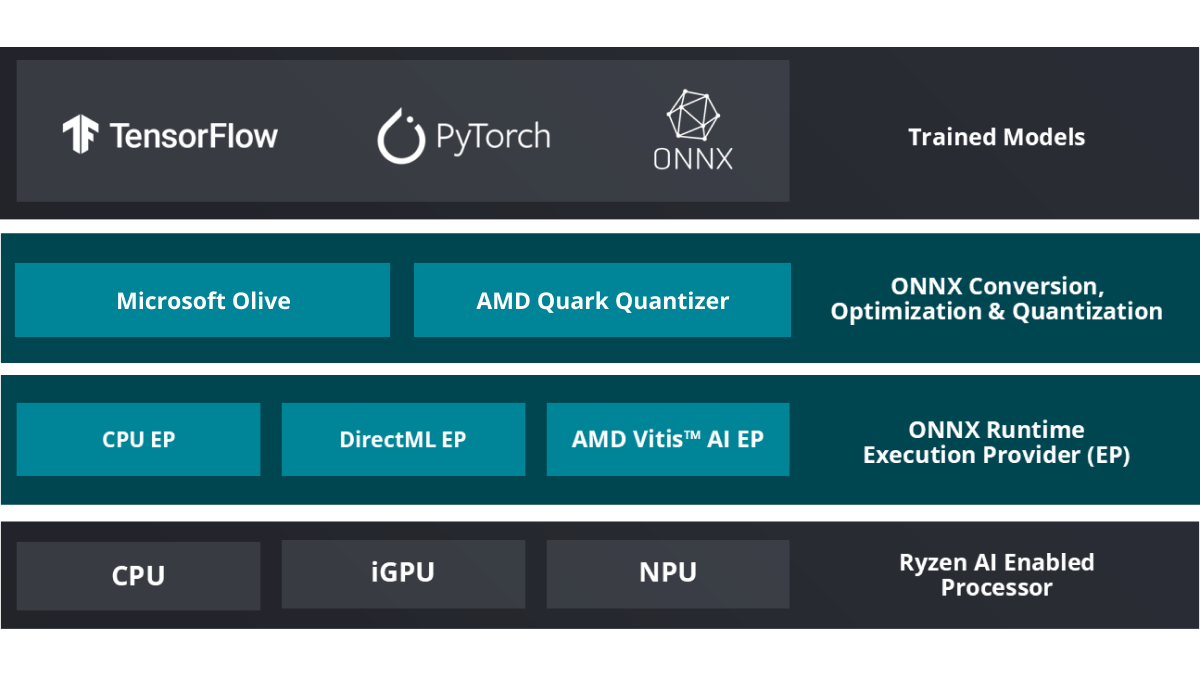The width and height of the screenshot is (1200, 675).
Task: Choose the AMD Vitis AI EP block
Action: pyautogui.click(x=667, y=439)
